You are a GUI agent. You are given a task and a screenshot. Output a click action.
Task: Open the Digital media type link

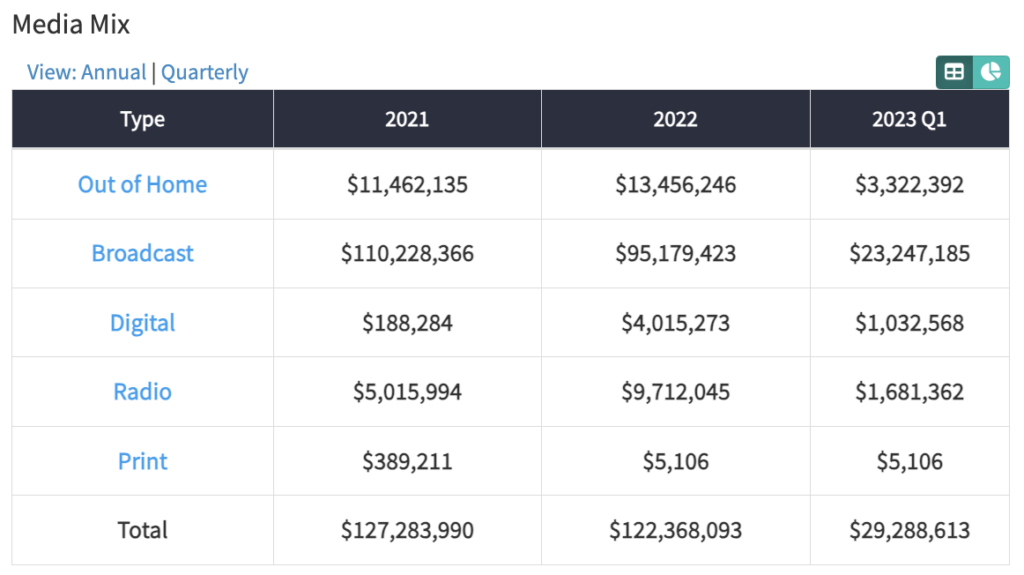(142, 323)
